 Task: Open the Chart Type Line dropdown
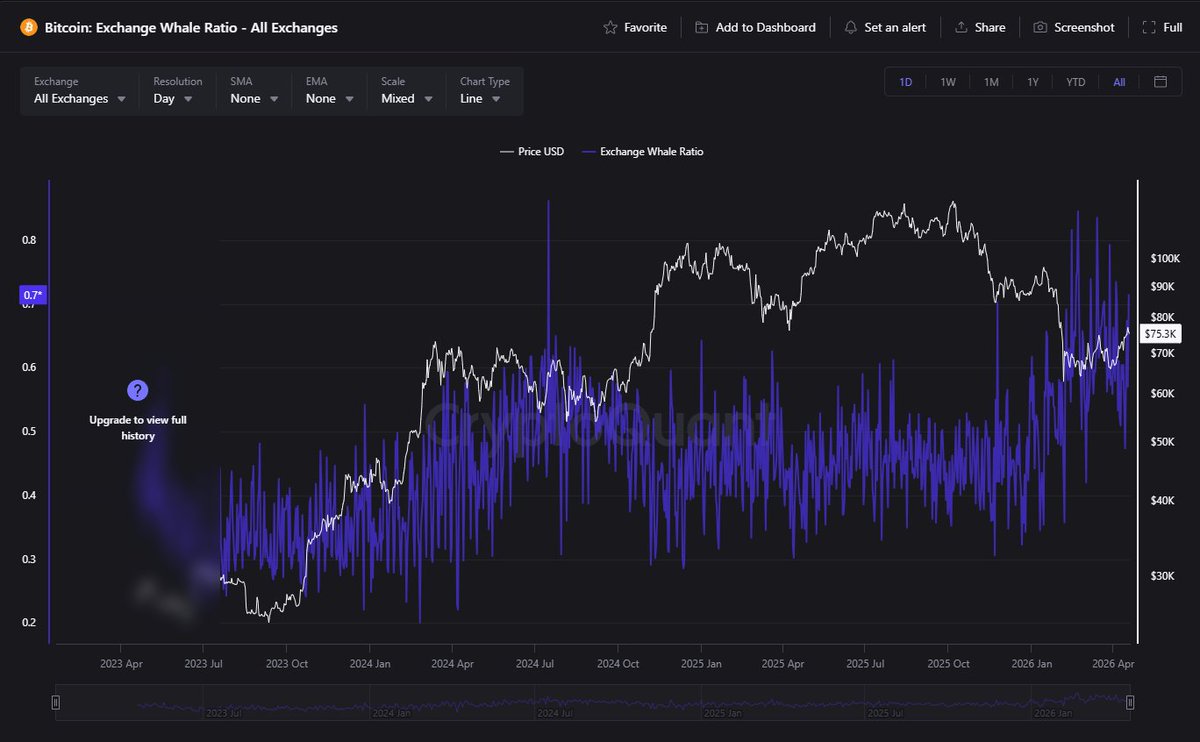(484, 91)
